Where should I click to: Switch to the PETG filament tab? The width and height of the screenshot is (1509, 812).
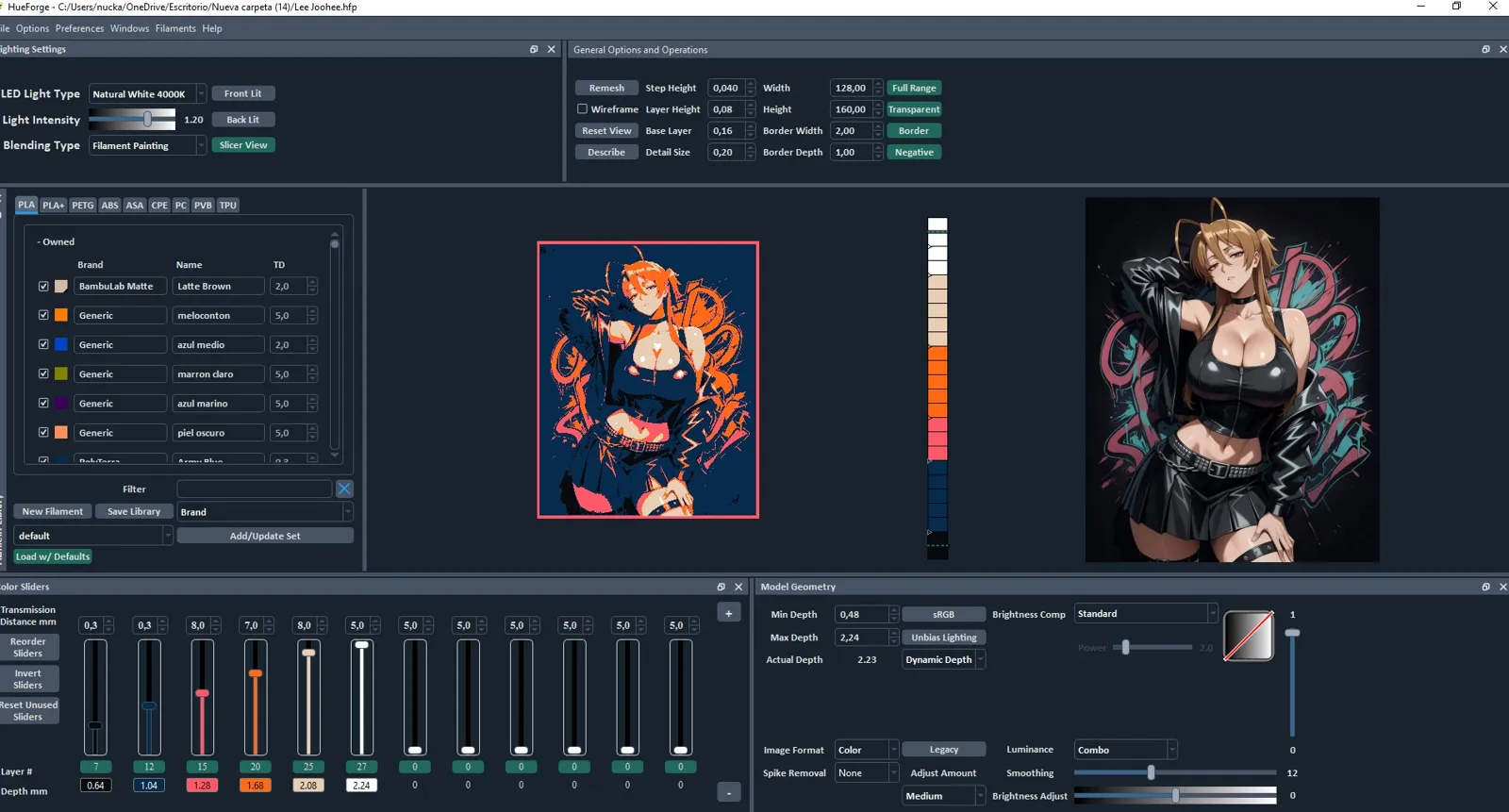pyautogui.click(x=83, y=205)
